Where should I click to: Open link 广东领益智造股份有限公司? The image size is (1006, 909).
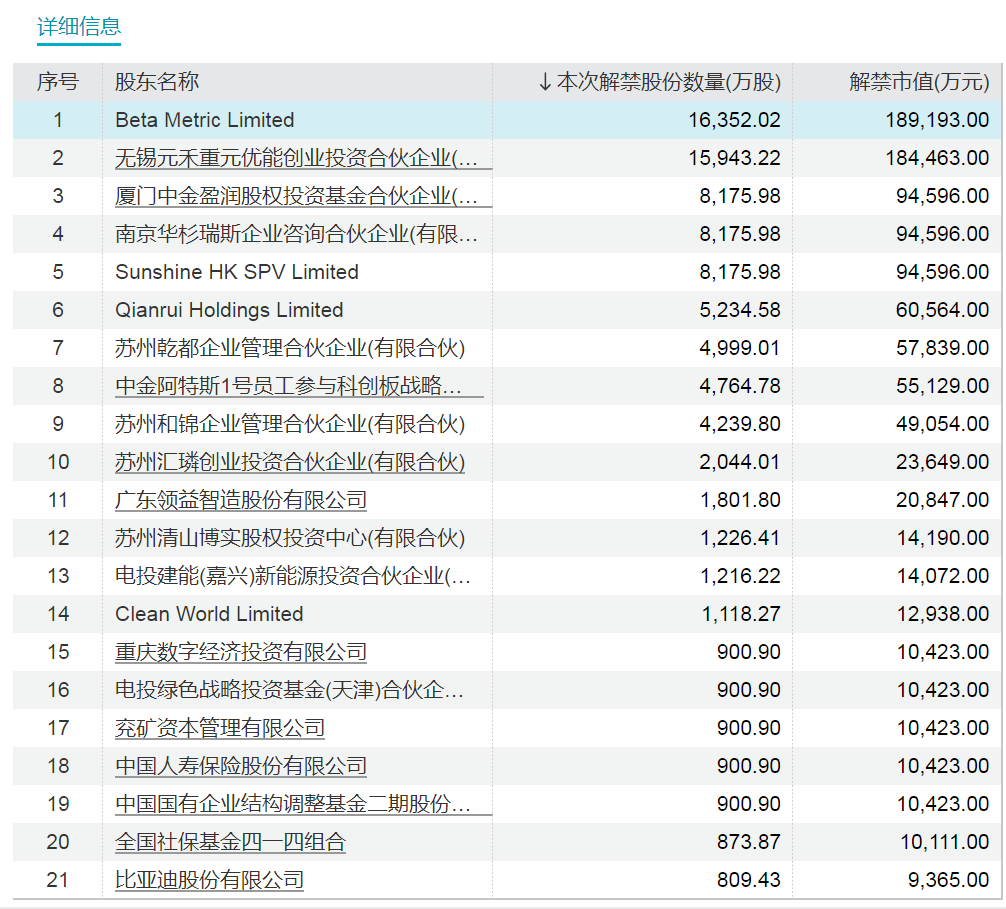coord(241,500)
